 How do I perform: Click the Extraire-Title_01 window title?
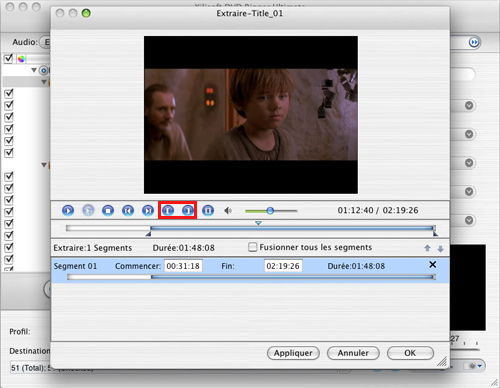click(250, 14)
